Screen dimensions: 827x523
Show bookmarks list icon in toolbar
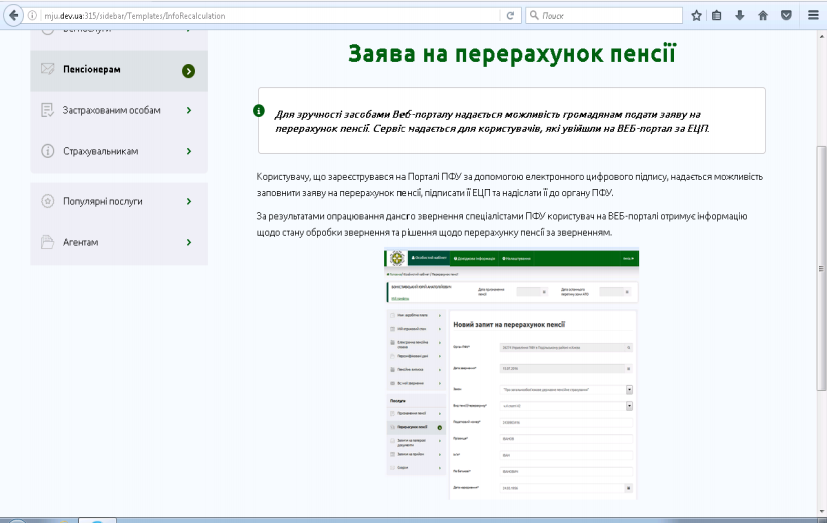(x=716, y=16)
